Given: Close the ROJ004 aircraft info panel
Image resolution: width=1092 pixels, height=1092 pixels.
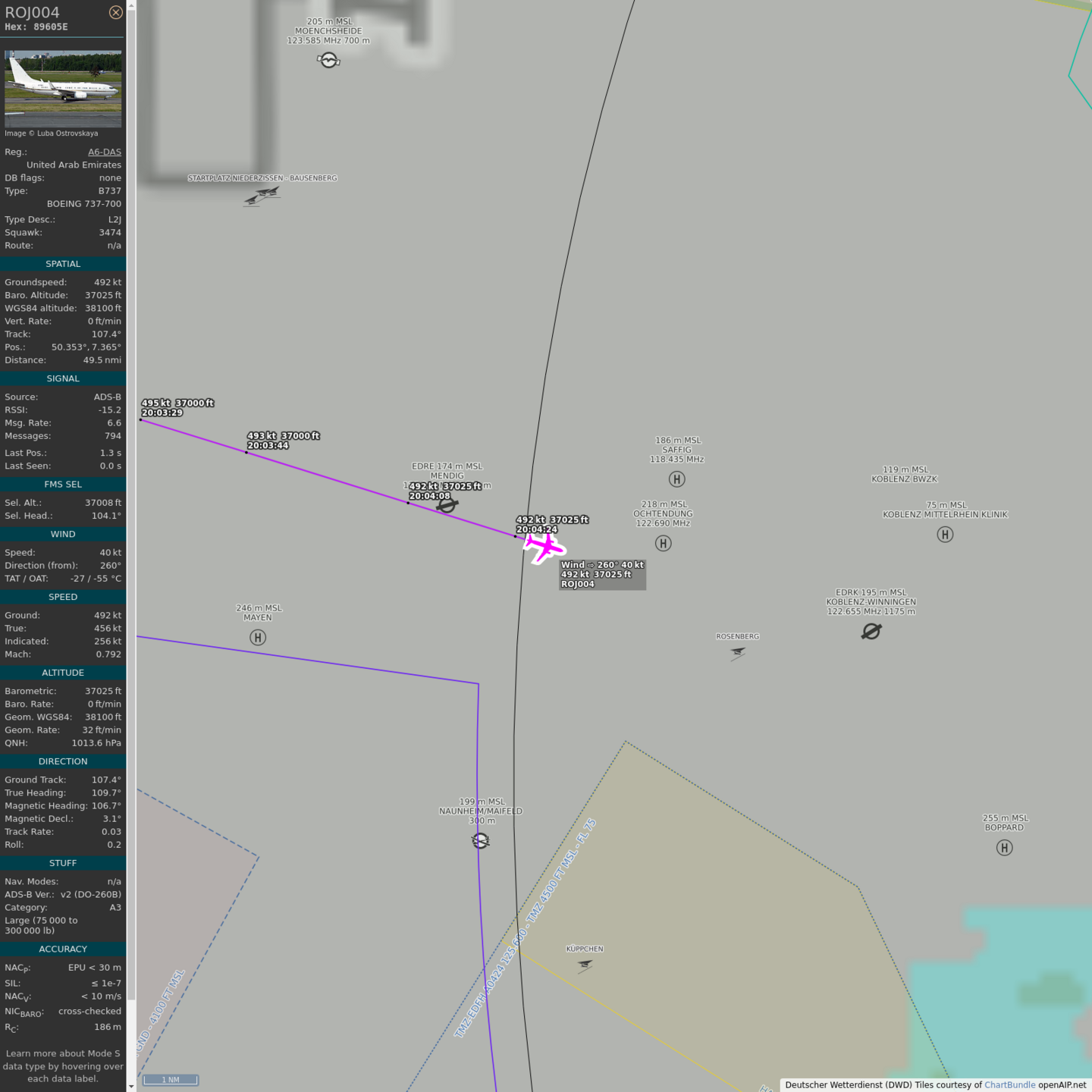Looking at the screenshot, I should [115, 12].
